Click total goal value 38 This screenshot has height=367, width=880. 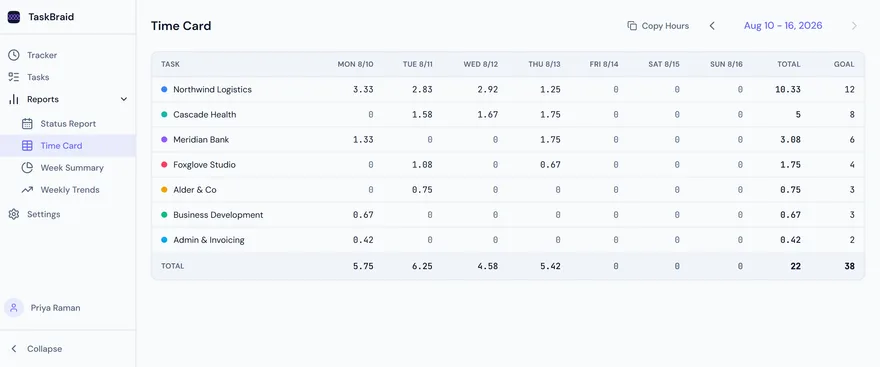tap(850, 266)
